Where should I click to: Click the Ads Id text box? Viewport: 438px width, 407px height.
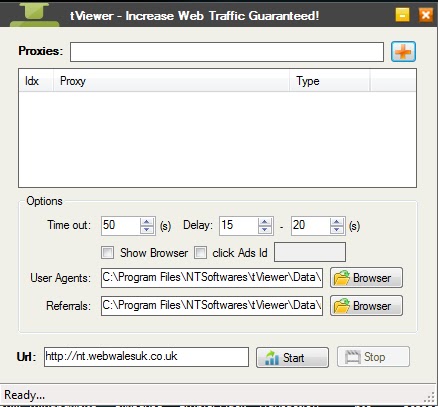click(310, 252)
